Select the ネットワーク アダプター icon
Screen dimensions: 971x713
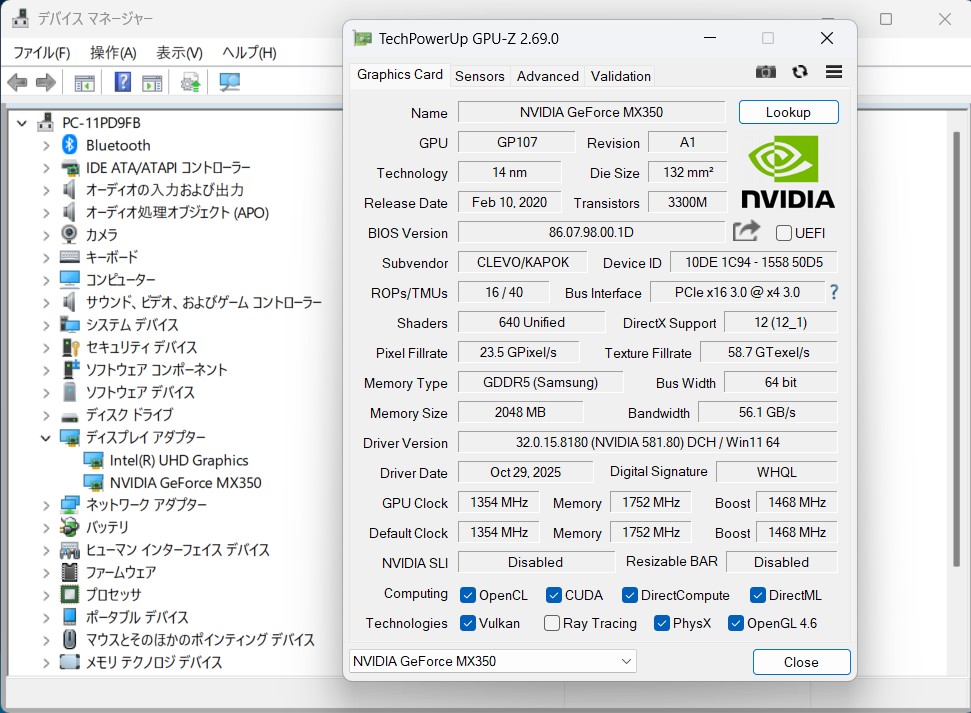[69, 504]
